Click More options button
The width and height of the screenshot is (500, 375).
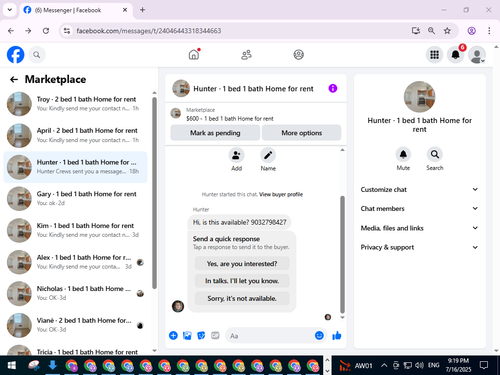(301, 133)
